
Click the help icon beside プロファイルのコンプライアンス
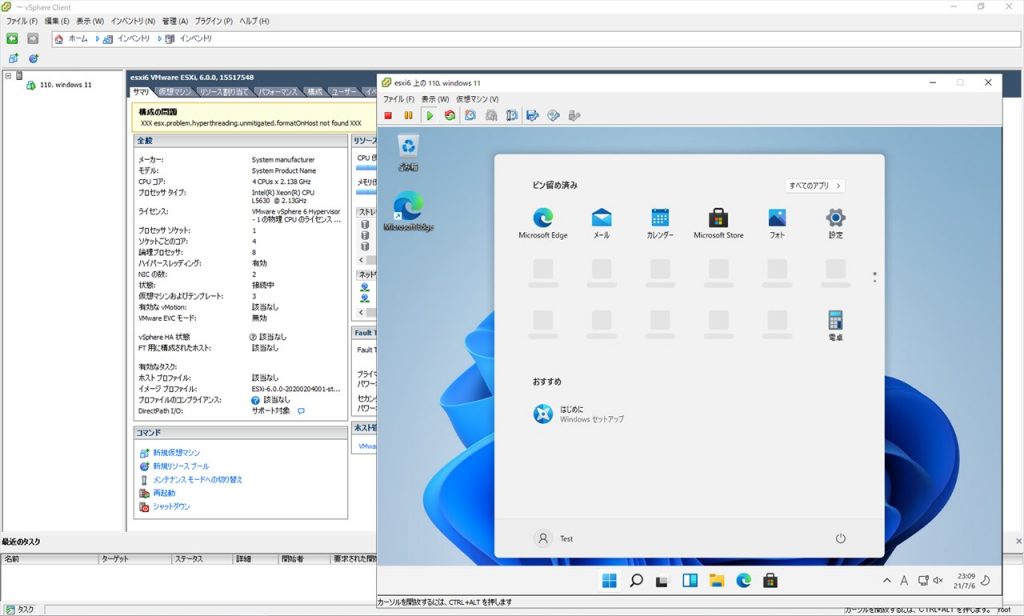tap(255, 400)
